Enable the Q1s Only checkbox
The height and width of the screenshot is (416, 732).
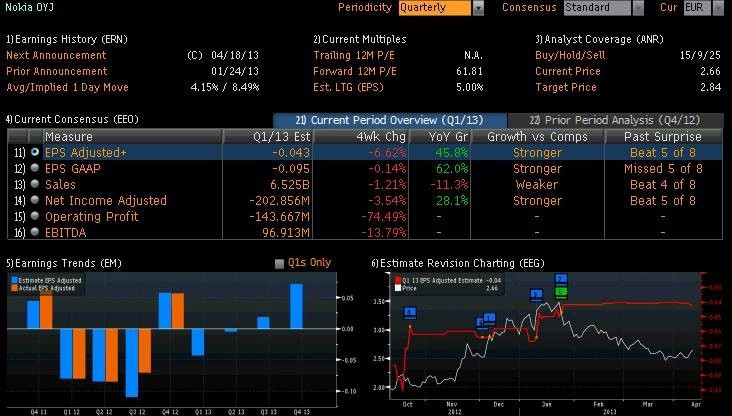(x=279, y=264)
